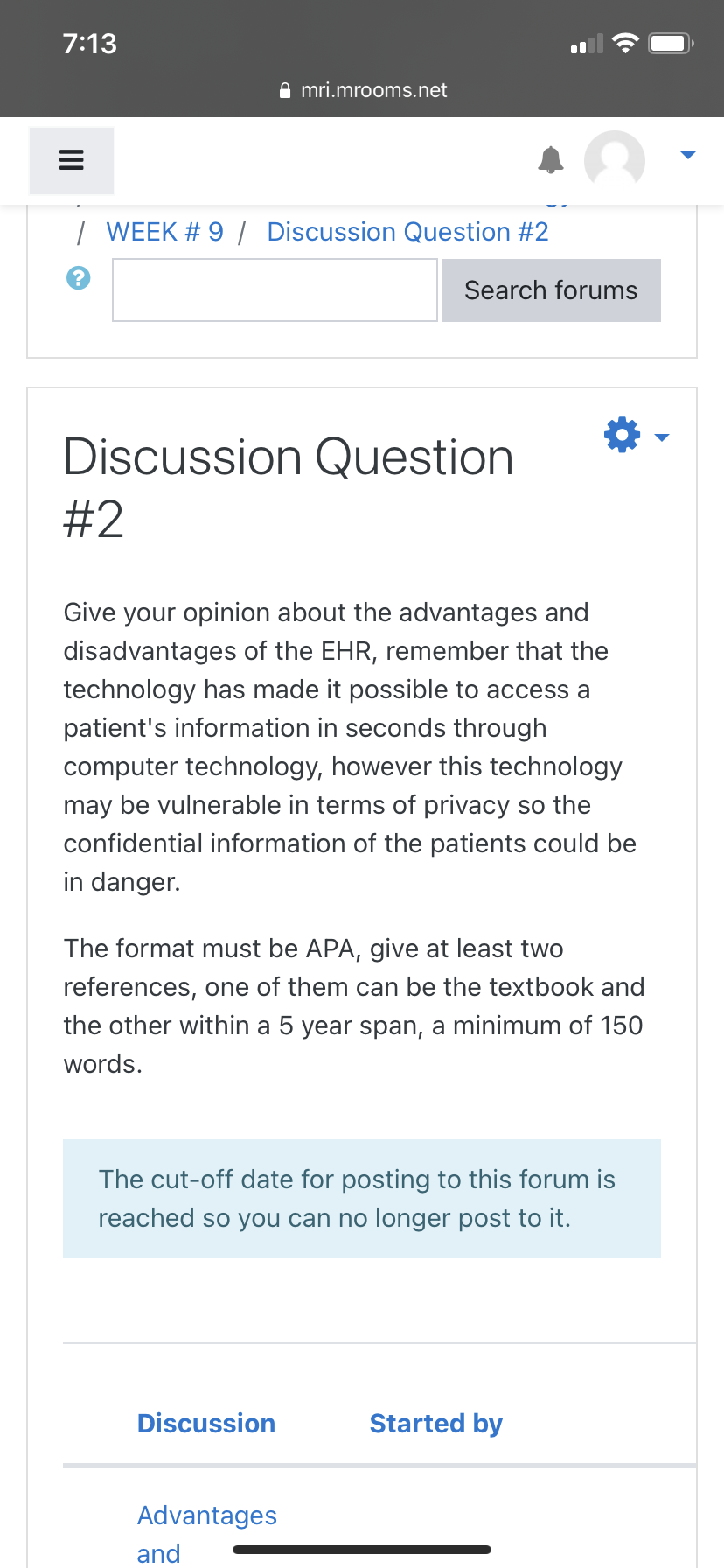Tap the cellular signal bars icon
This screenshot has height=1568, width=724.
(x=587, y=44)
